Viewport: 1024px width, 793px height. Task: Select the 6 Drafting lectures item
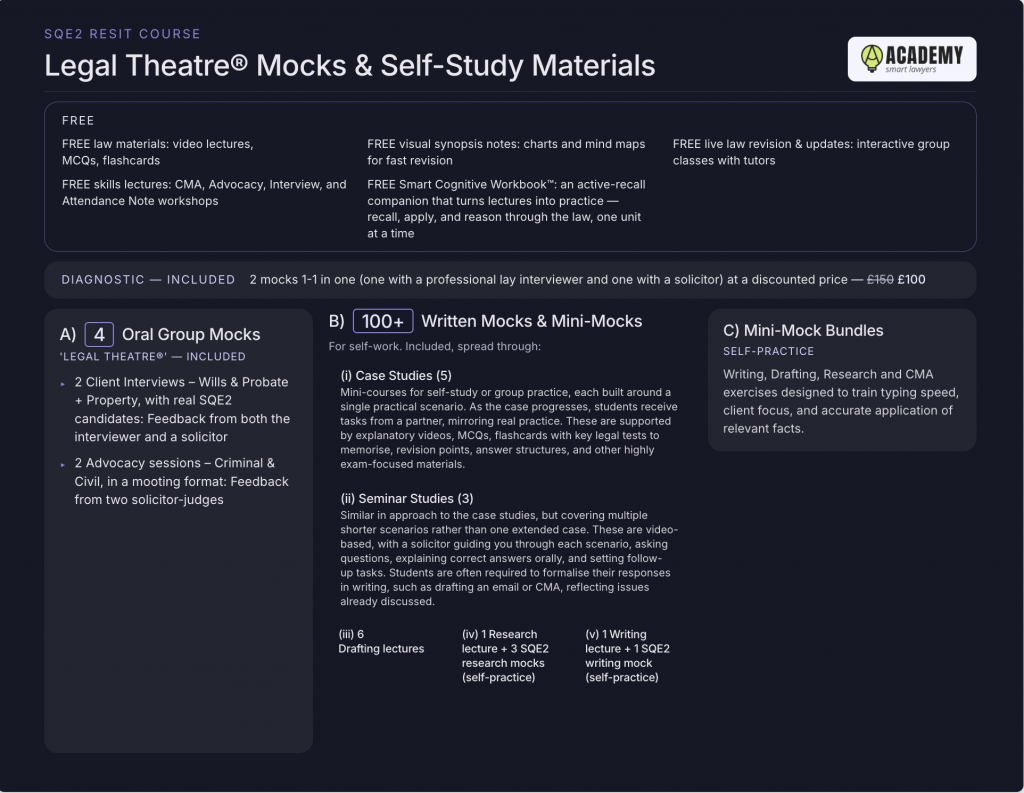pyautogui.click(x=381, y=641)
